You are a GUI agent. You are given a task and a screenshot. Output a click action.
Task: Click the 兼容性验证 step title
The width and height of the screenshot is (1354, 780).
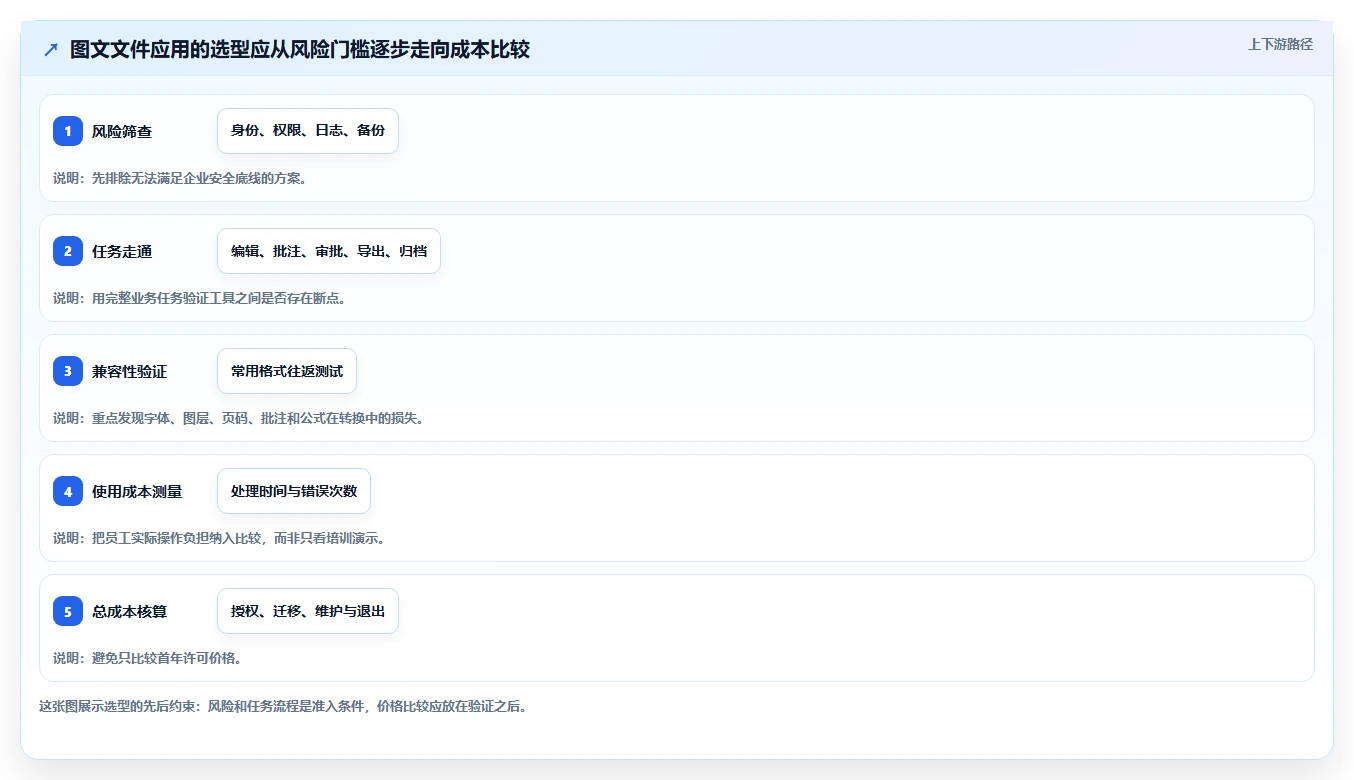pos(130,371)
